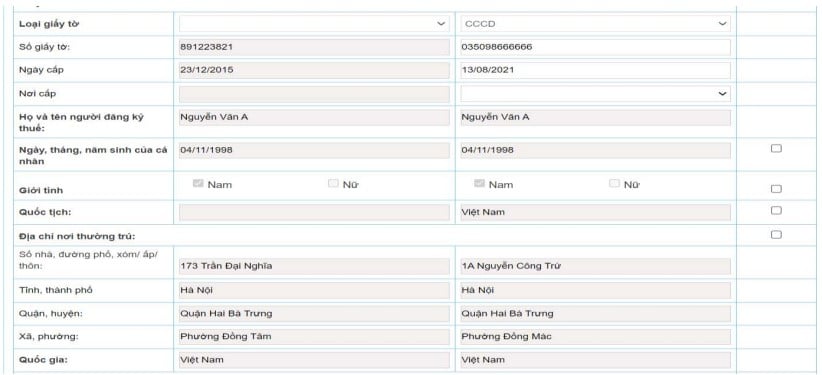Click document number field 035098666666
This screenshot has width=822, height=375.
595,47
